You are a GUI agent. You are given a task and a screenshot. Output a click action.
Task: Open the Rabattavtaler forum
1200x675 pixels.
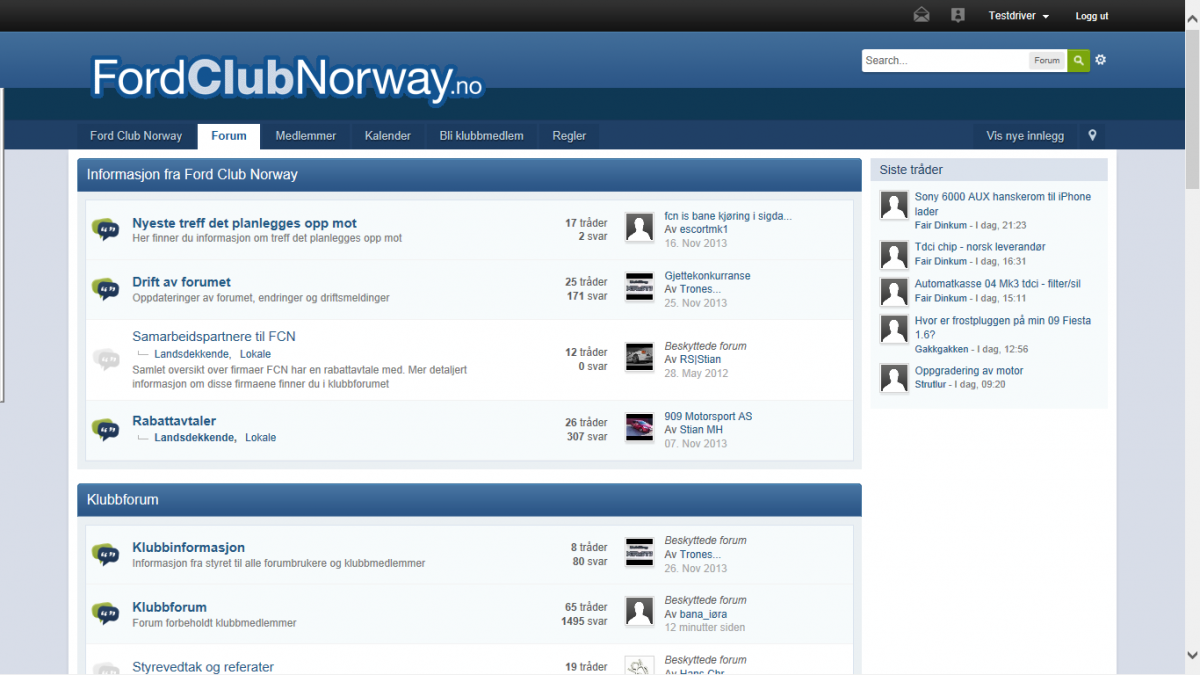click(174, 421)
